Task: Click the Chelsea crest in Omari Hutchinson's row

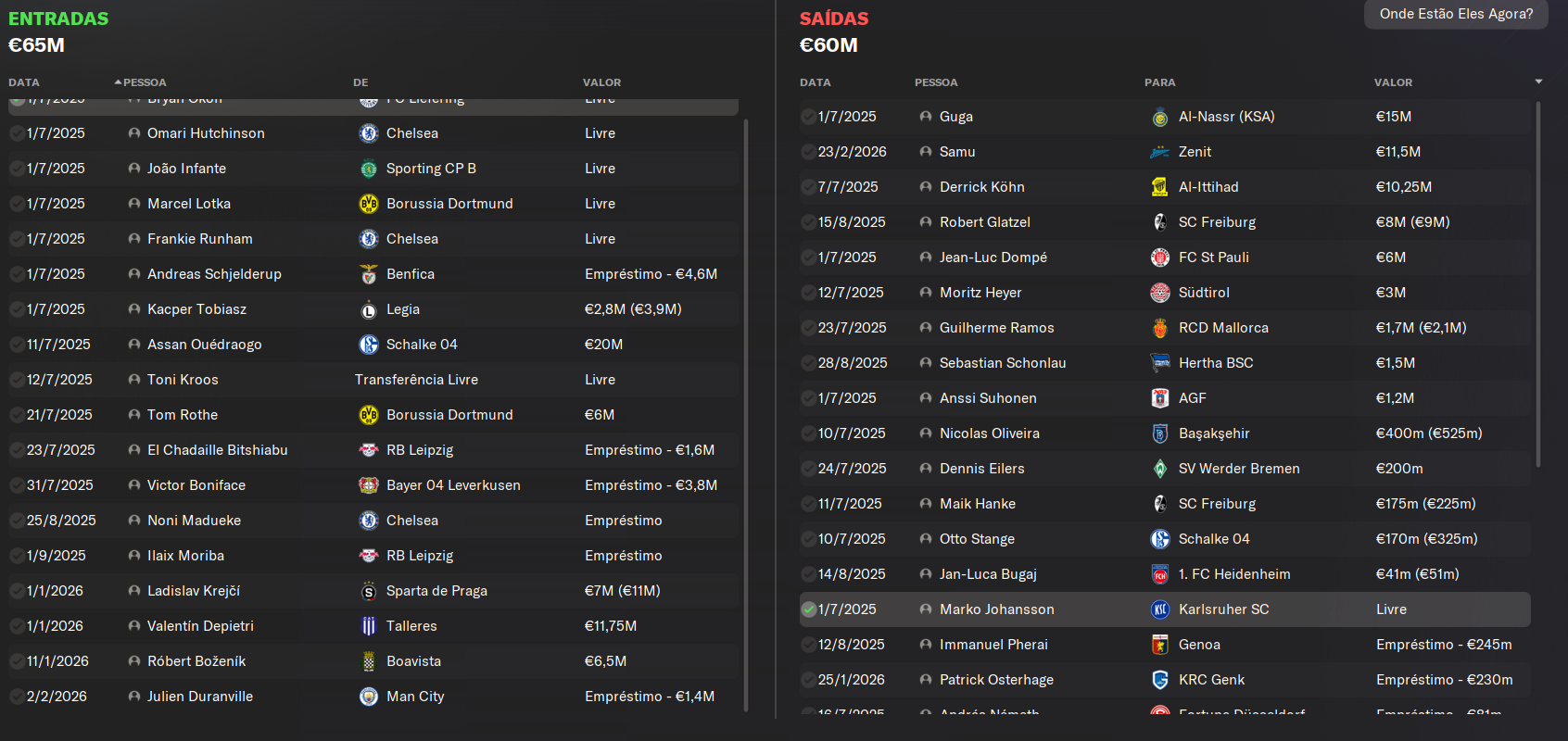Action: (x=369, y=133)
